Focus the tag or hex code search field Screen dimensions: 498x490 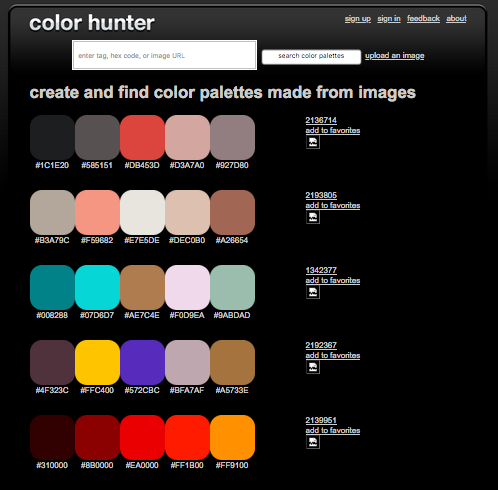click(164, 55)
